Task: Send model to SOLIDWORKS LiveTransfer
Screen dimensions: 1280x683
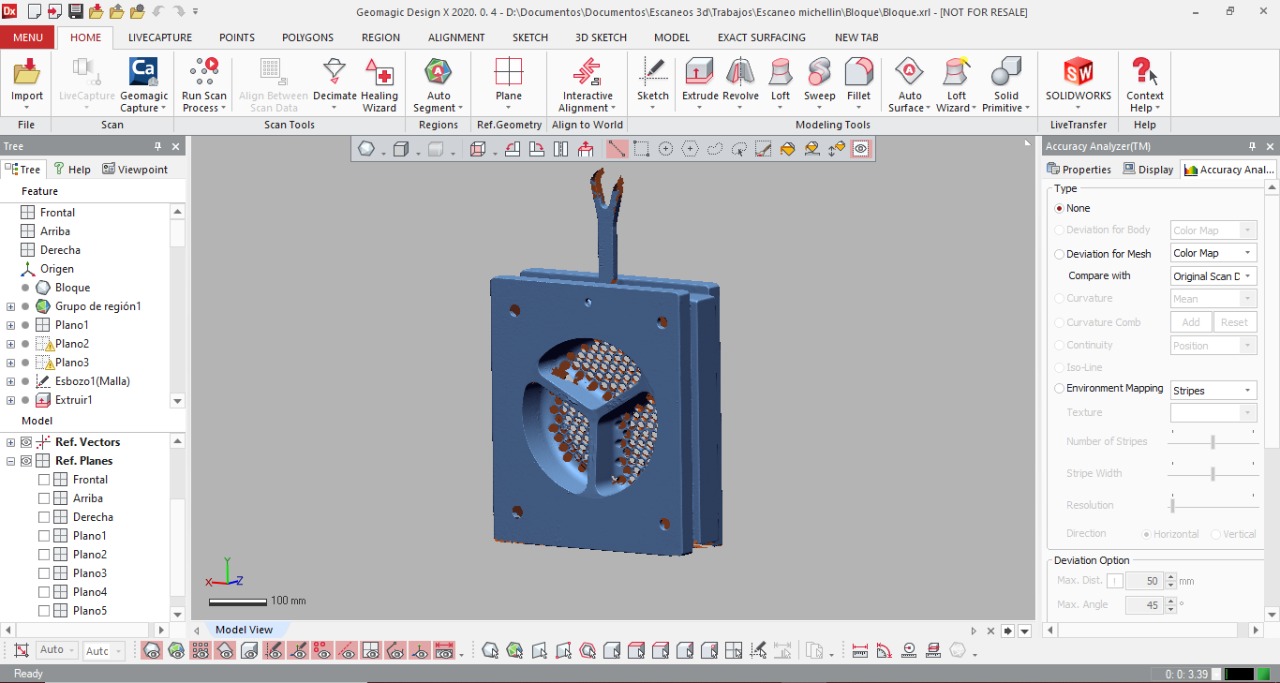Action: click(1078, 85)
